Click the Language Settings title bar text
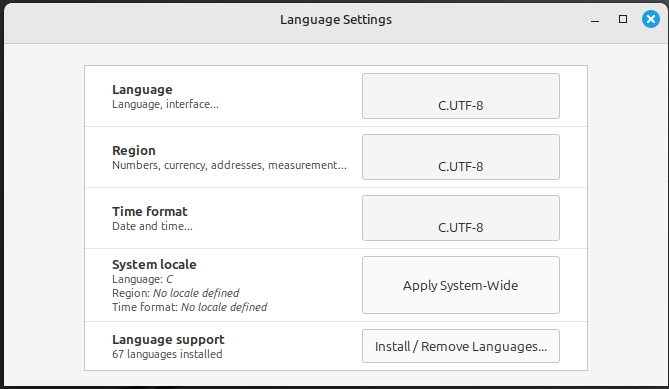This screenshot has width=669, height=389. coord(336,20)
